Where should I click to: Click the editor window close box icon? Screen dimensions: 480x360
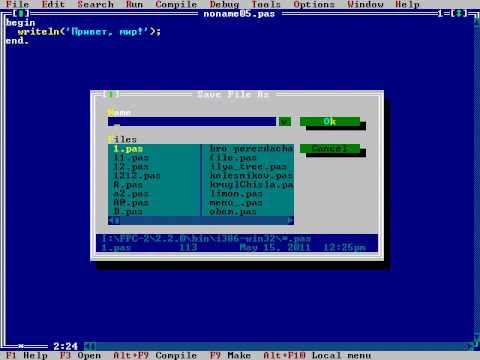pyautogui.click(x=21, y=14)
